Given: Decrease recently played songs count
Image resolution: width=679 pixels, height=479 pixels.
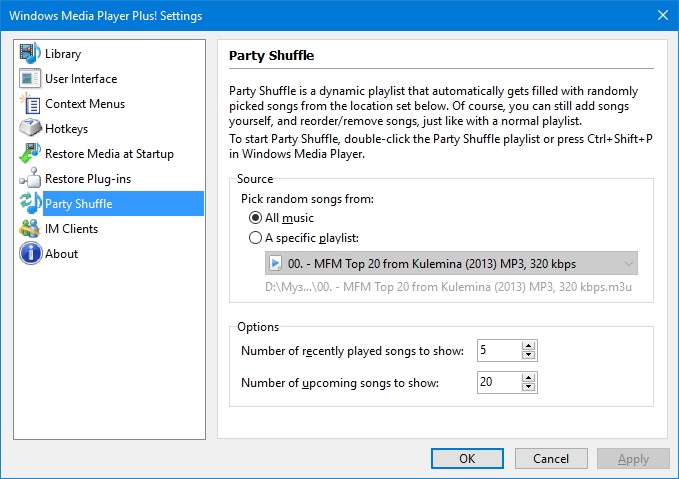Looking at the screenshot, I should 528,355.
